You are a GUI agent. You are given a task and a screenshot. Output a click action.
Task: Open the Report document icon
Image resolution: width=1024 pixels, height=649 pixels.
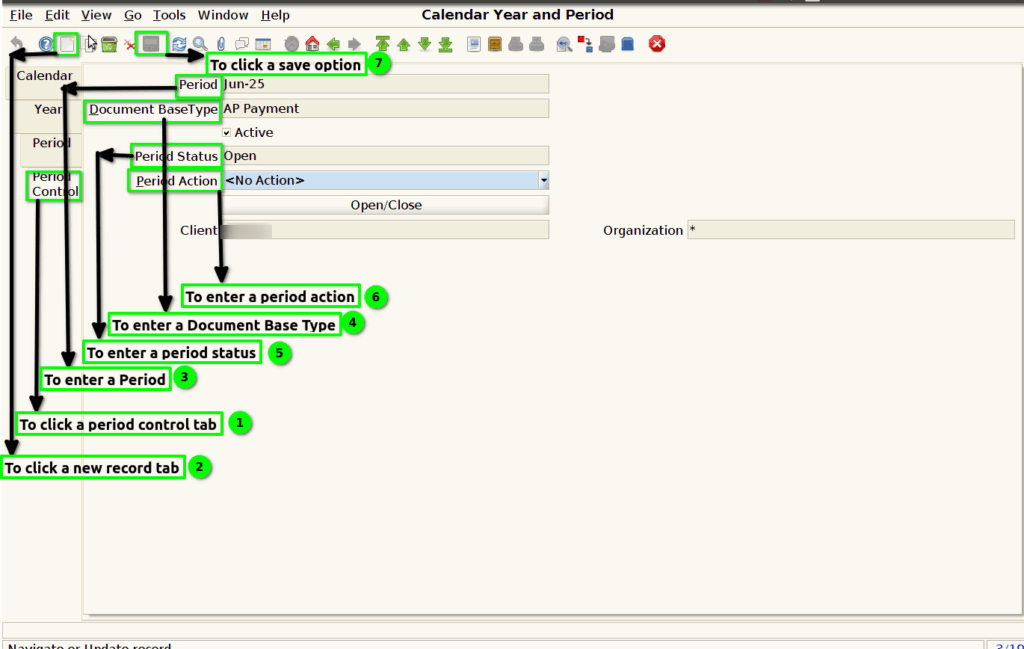[x=474, y=44]
